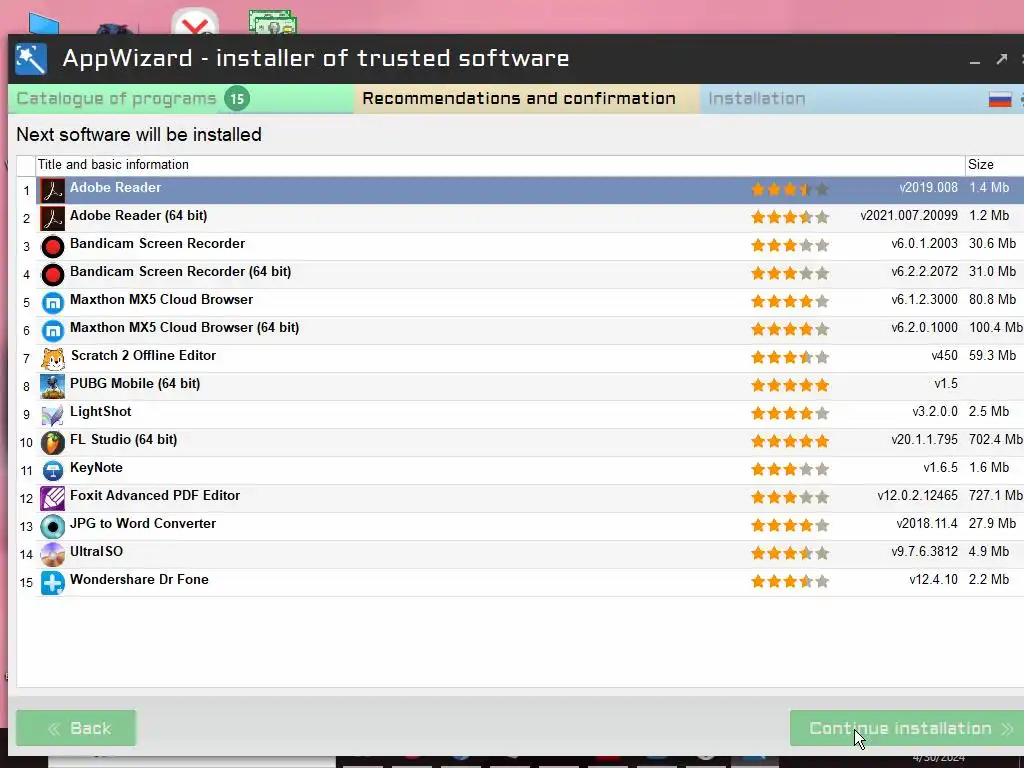Click the star rating of LightShot
Image resolution: width=1024 pixels, height=768 pixels.
790,413
